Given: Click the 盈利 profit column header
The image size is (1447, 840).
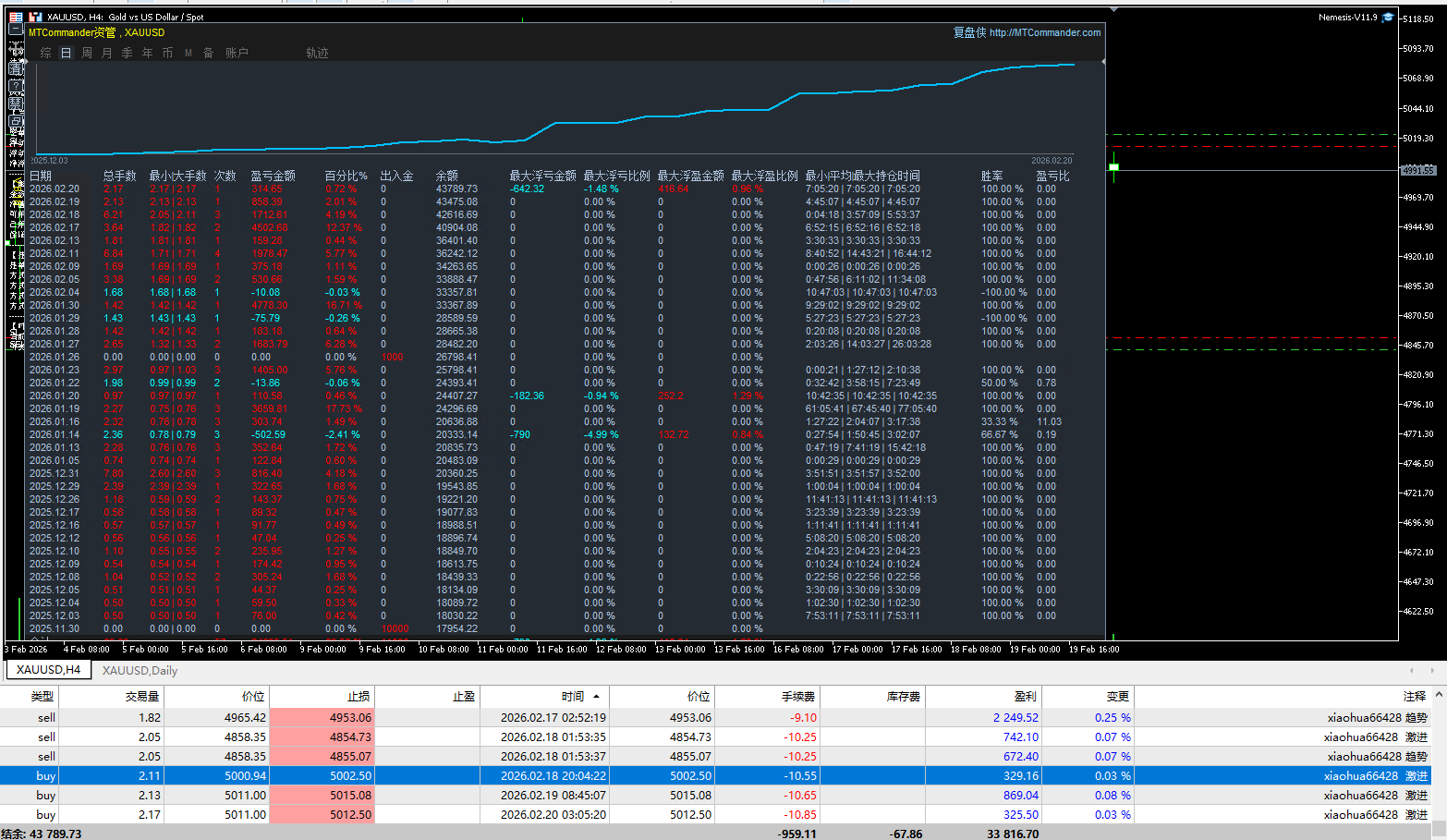Looking at the screenshot, I should click(1025, 697).
